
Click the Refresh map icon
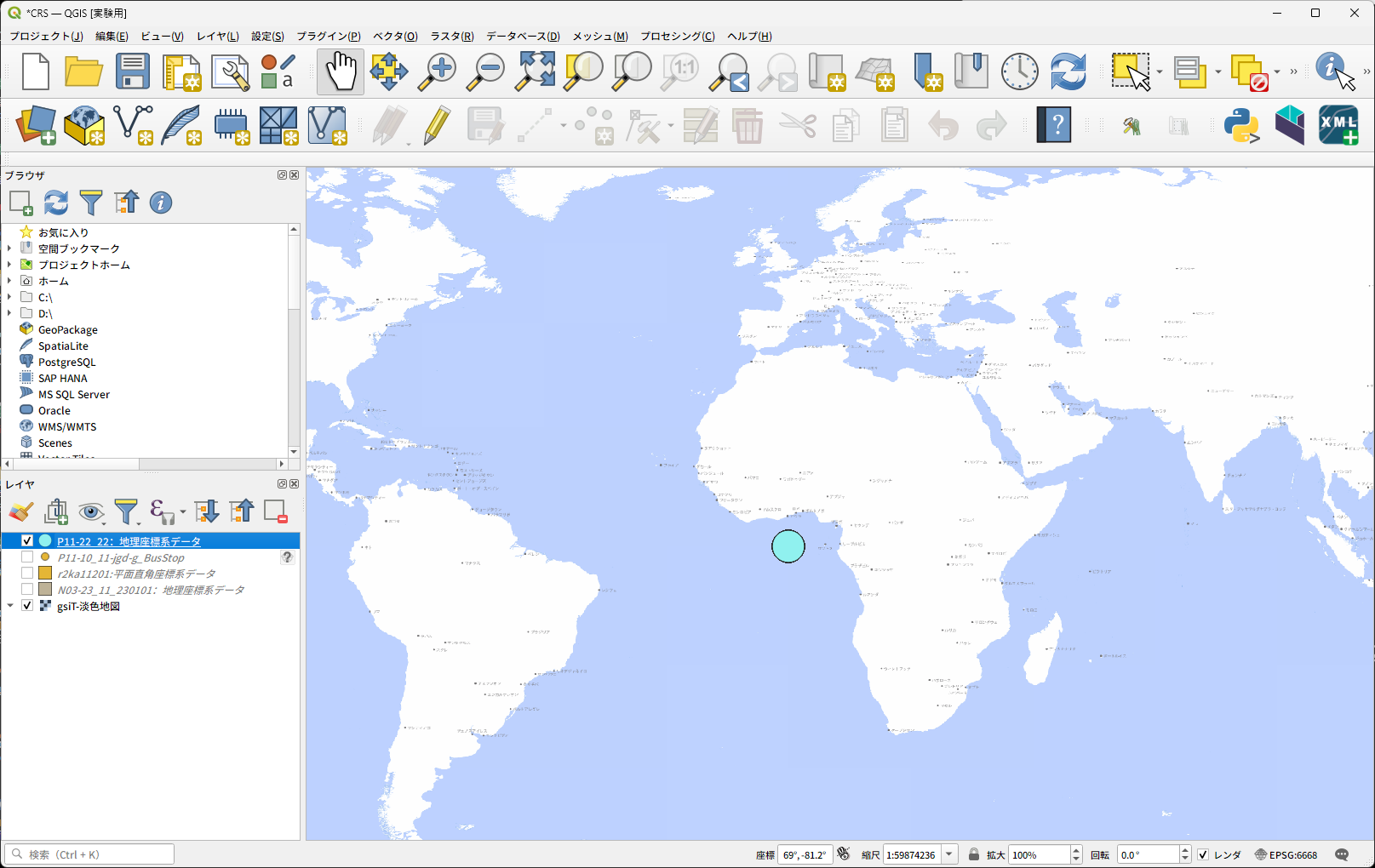pos(1068,71)
